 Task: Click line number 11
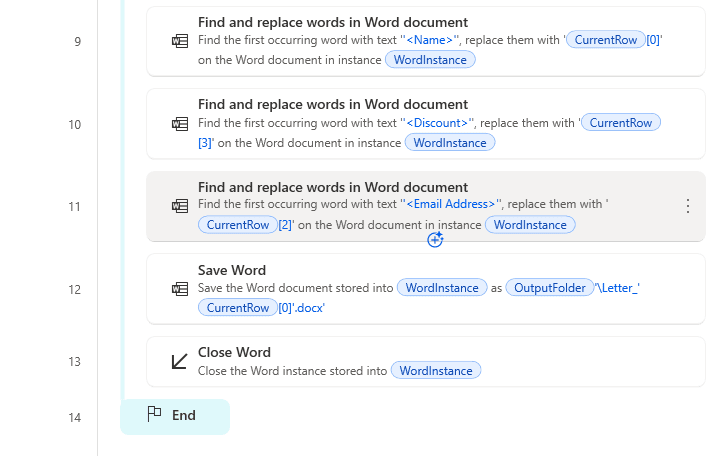pyautogui.click(x=75, y=207)
